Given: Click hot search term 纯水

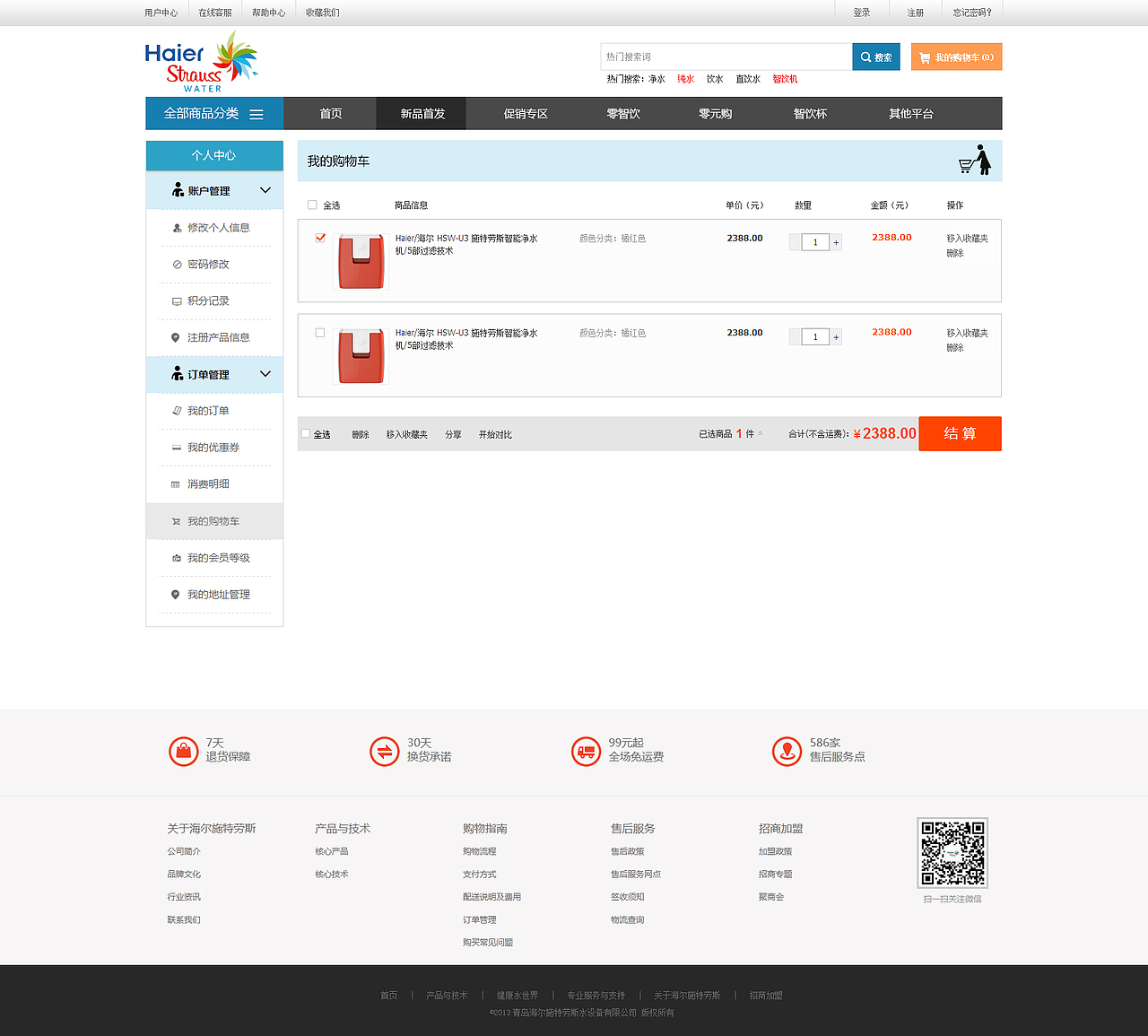Looking at the screenshot, I should click(686, 79).
